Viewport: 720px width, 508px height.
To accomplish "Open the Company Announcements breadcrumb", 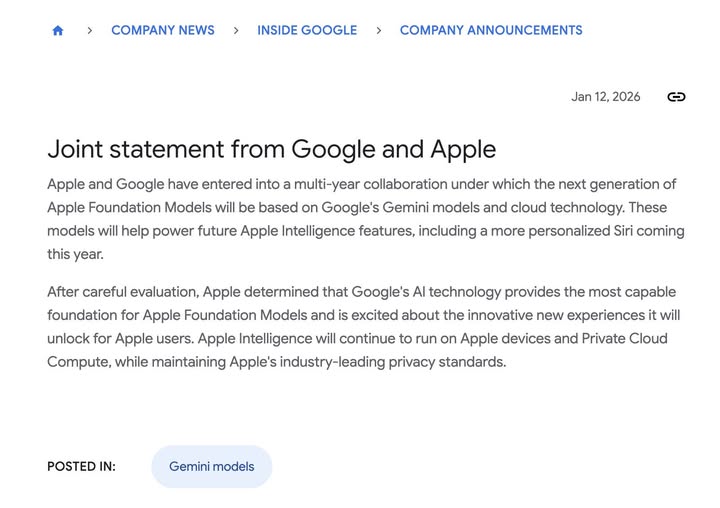I will click(x=491, y=31).
